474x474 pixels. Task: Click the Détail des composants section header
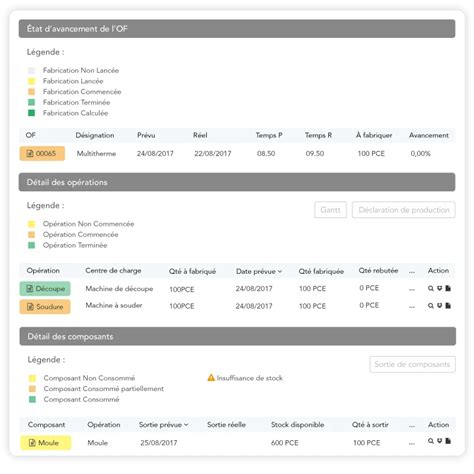coord(238,336)
